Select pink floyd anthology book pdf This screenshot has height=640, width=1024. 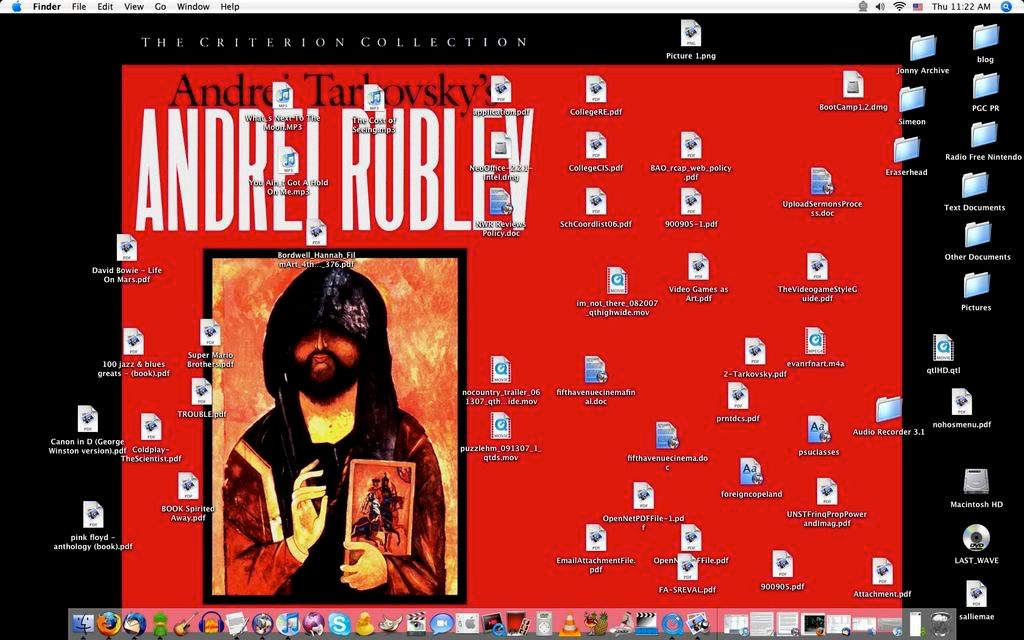click(93, 515)
